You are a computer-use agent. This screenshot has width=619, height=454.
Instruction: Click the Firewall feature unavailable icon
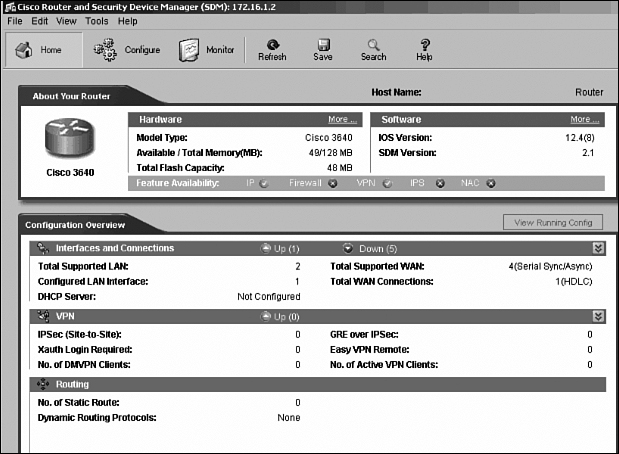[x=333, y=183]
